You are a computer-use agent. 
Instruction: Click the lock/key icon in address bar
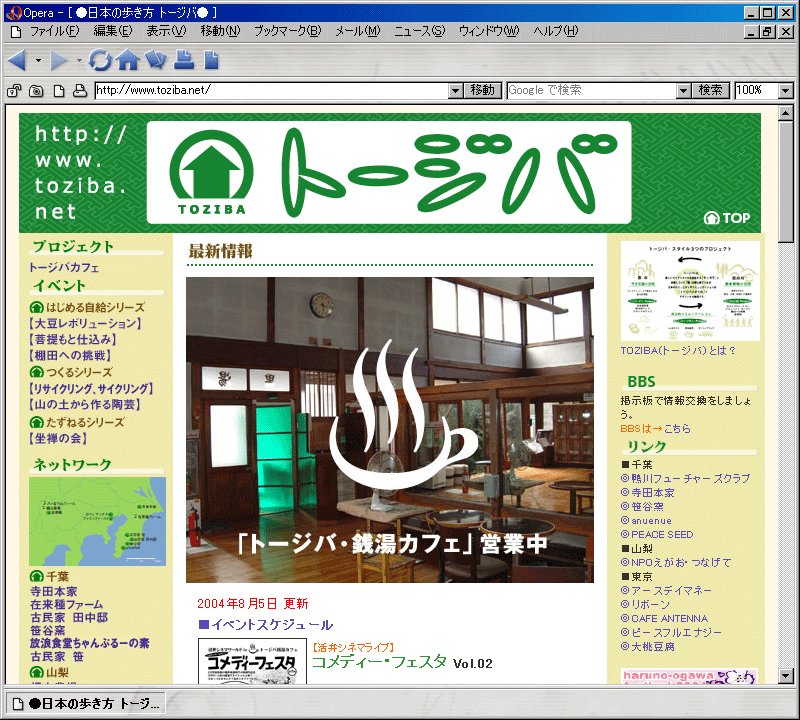click(14, 91)
